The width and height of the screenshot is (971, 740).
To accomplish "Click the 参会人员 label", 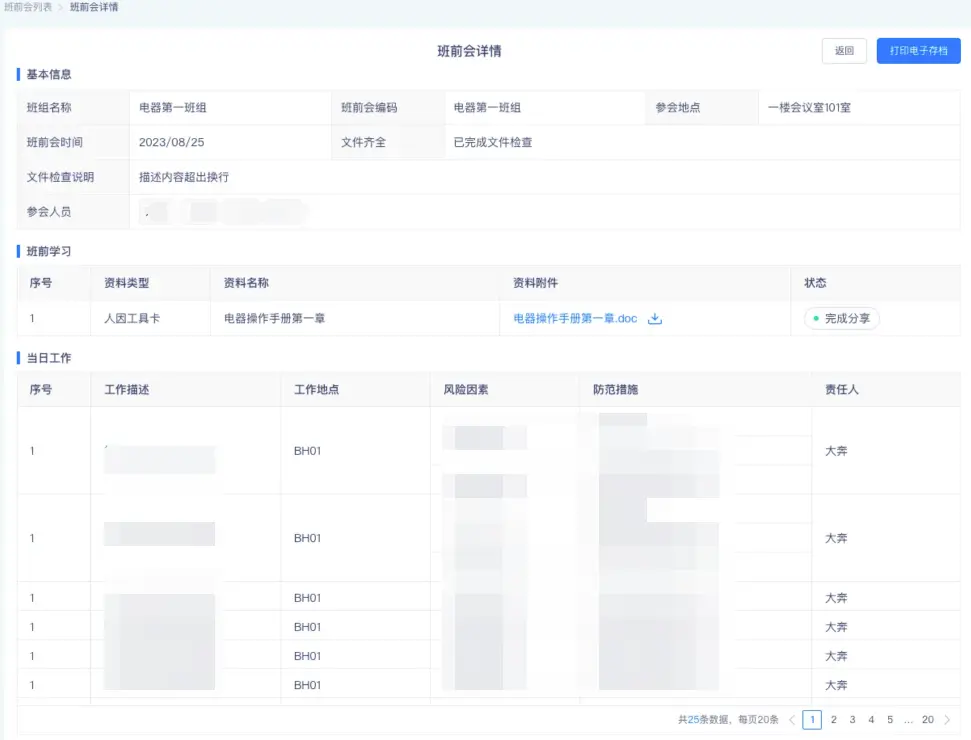I will [x=49, y=212].
